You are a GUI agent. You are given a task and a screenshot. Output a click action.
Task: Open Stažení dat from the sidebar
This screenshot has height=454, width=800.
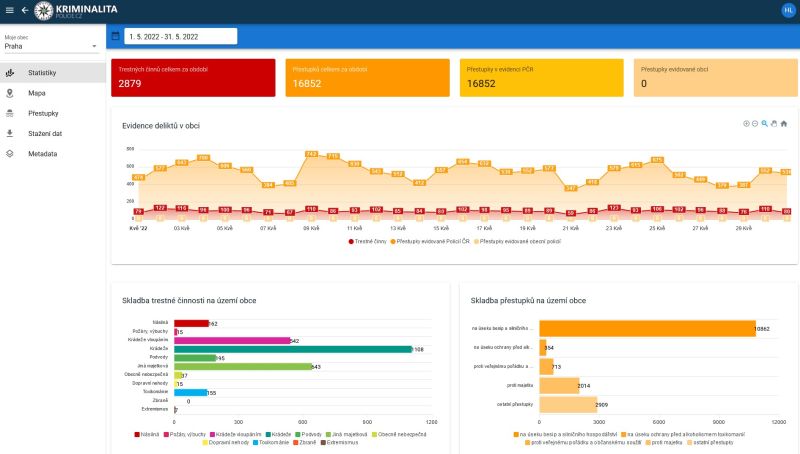45,133
